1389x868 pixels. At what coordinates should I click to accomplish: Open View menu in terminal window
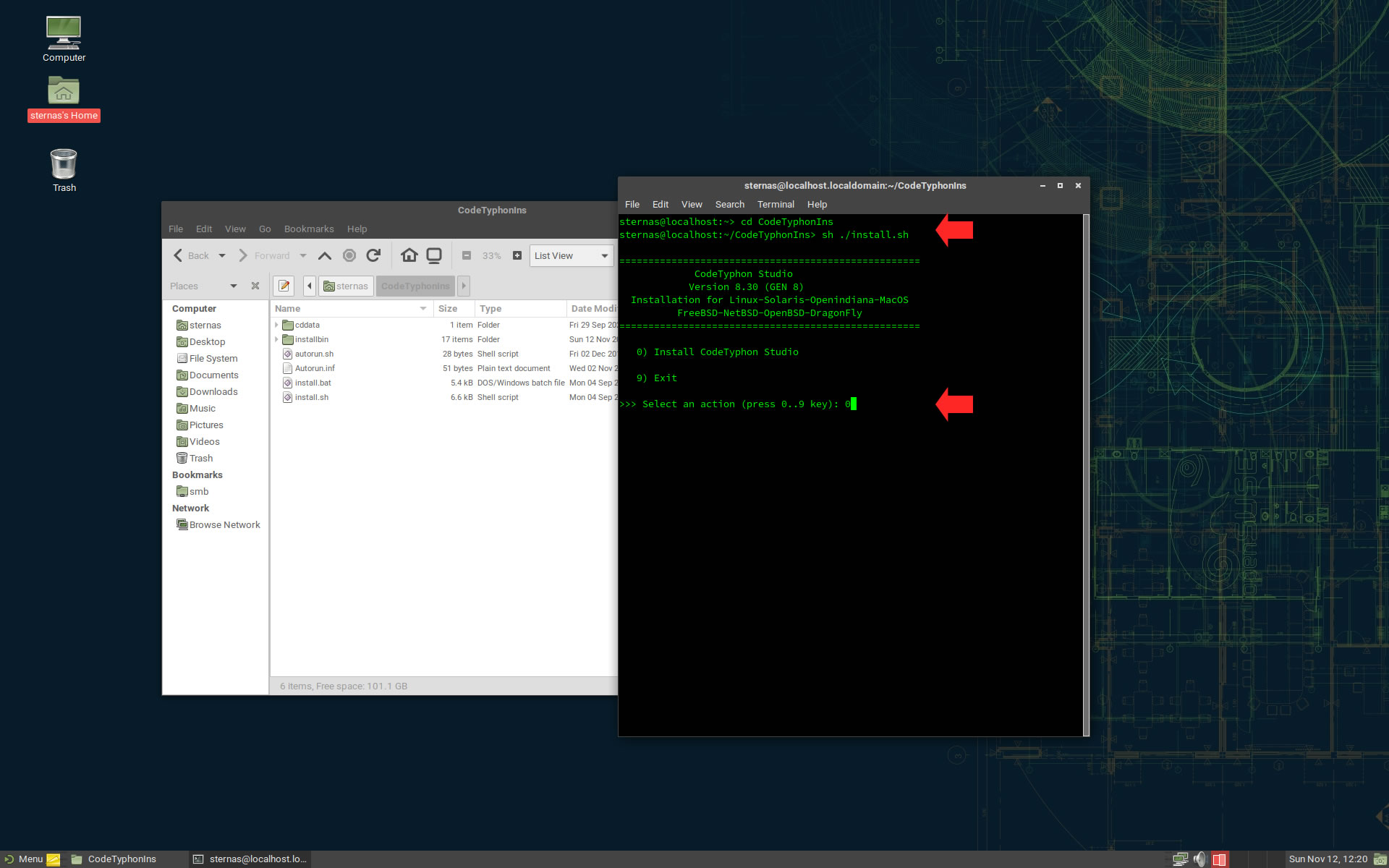[692, 205]
